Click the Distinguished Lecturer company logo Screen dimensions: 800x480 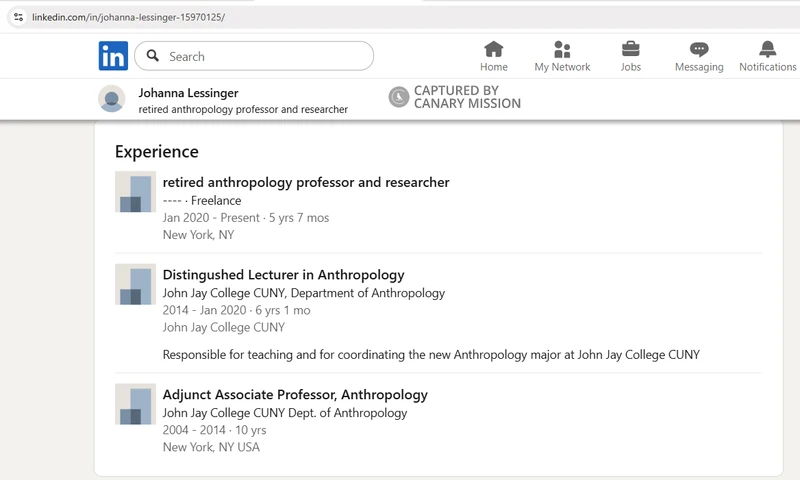point(135,284)
